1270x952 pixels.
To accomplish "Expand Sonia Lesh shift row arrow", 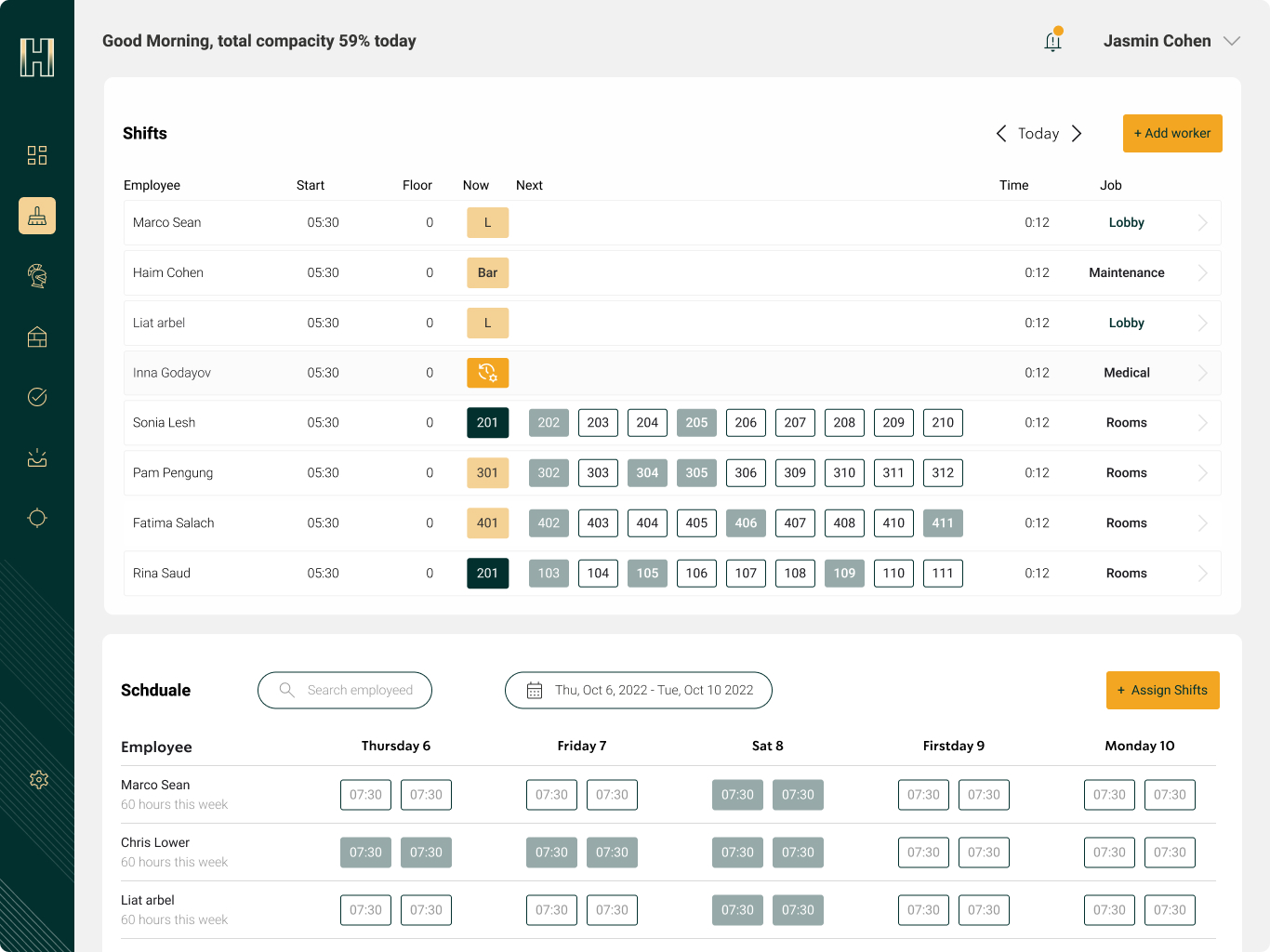I will coord(1202,423).
